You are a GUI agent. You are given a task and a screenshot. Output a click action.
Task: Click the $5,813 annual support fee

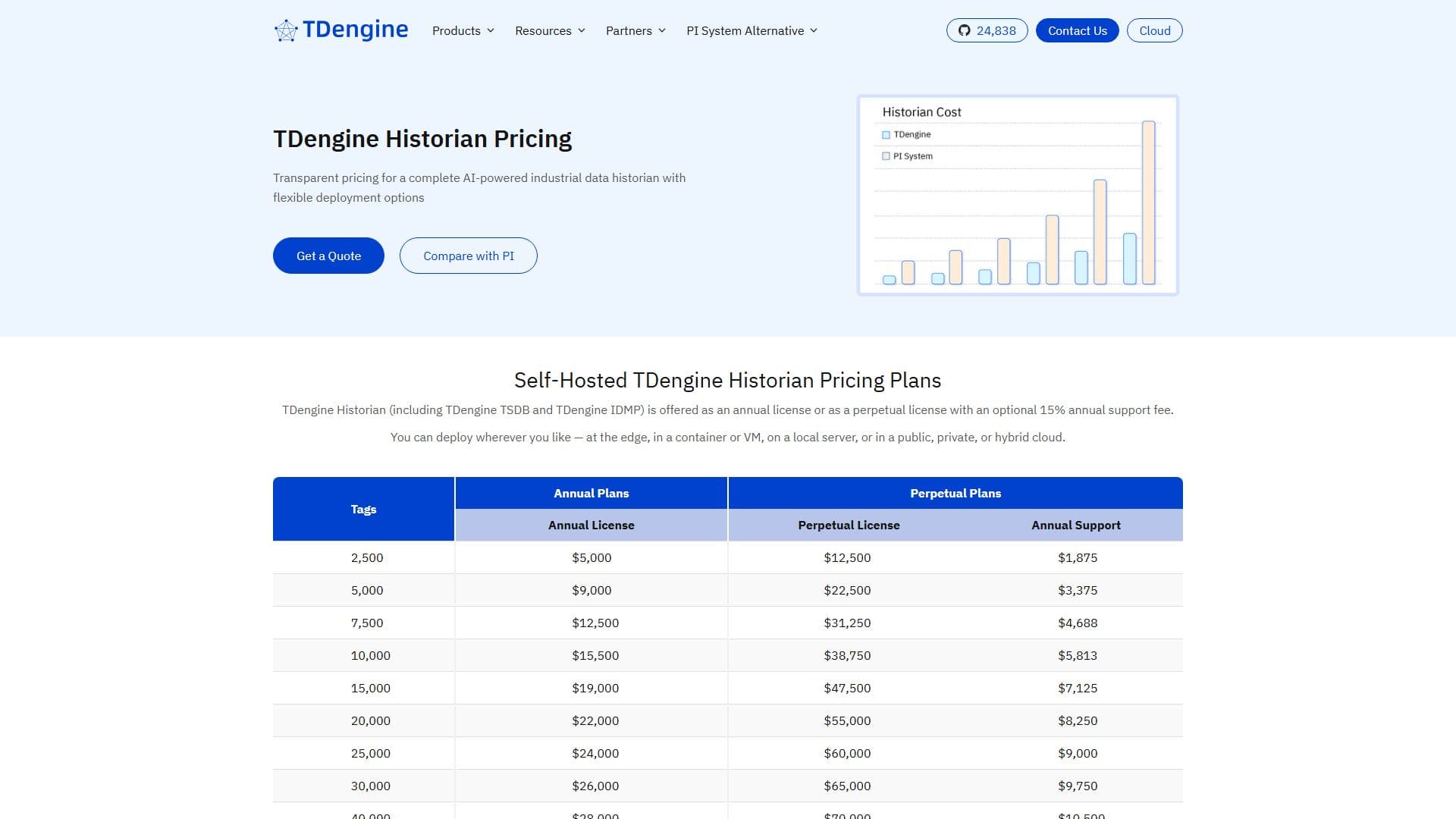1078,655
